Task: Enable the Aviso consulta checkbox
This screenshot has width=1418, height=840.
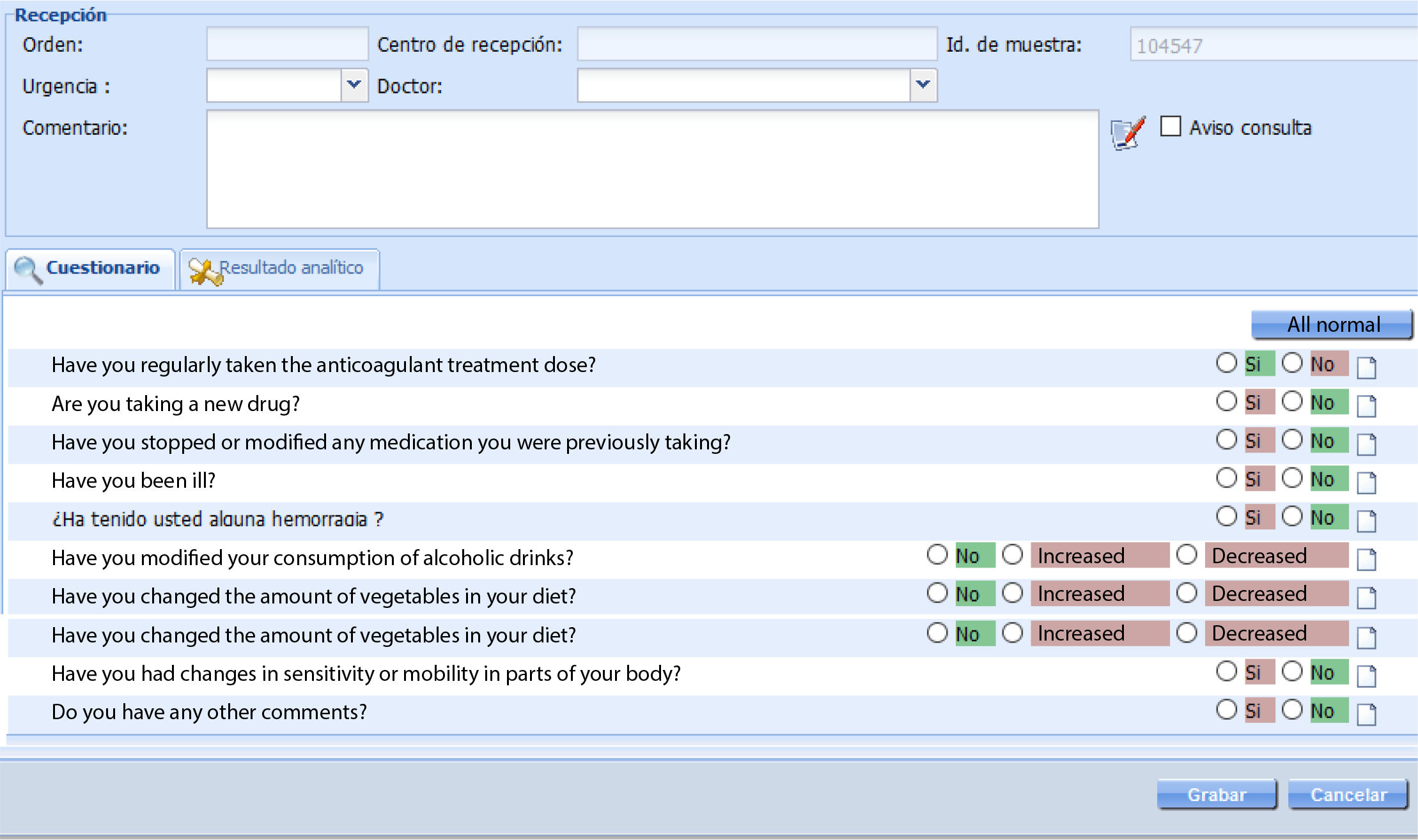Action: point(1171,127)
